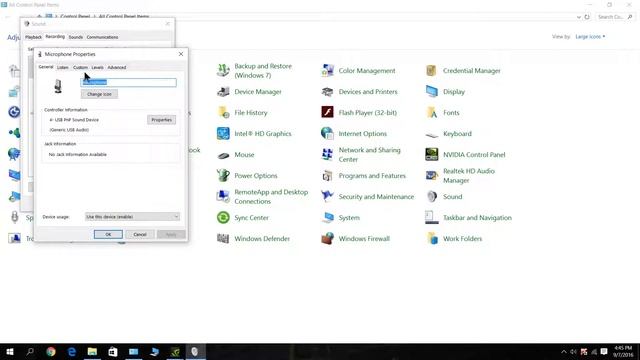Viewport: 640px width, 360px height.
Task: Open the Windows Defender icon
Action: [223, 238]
